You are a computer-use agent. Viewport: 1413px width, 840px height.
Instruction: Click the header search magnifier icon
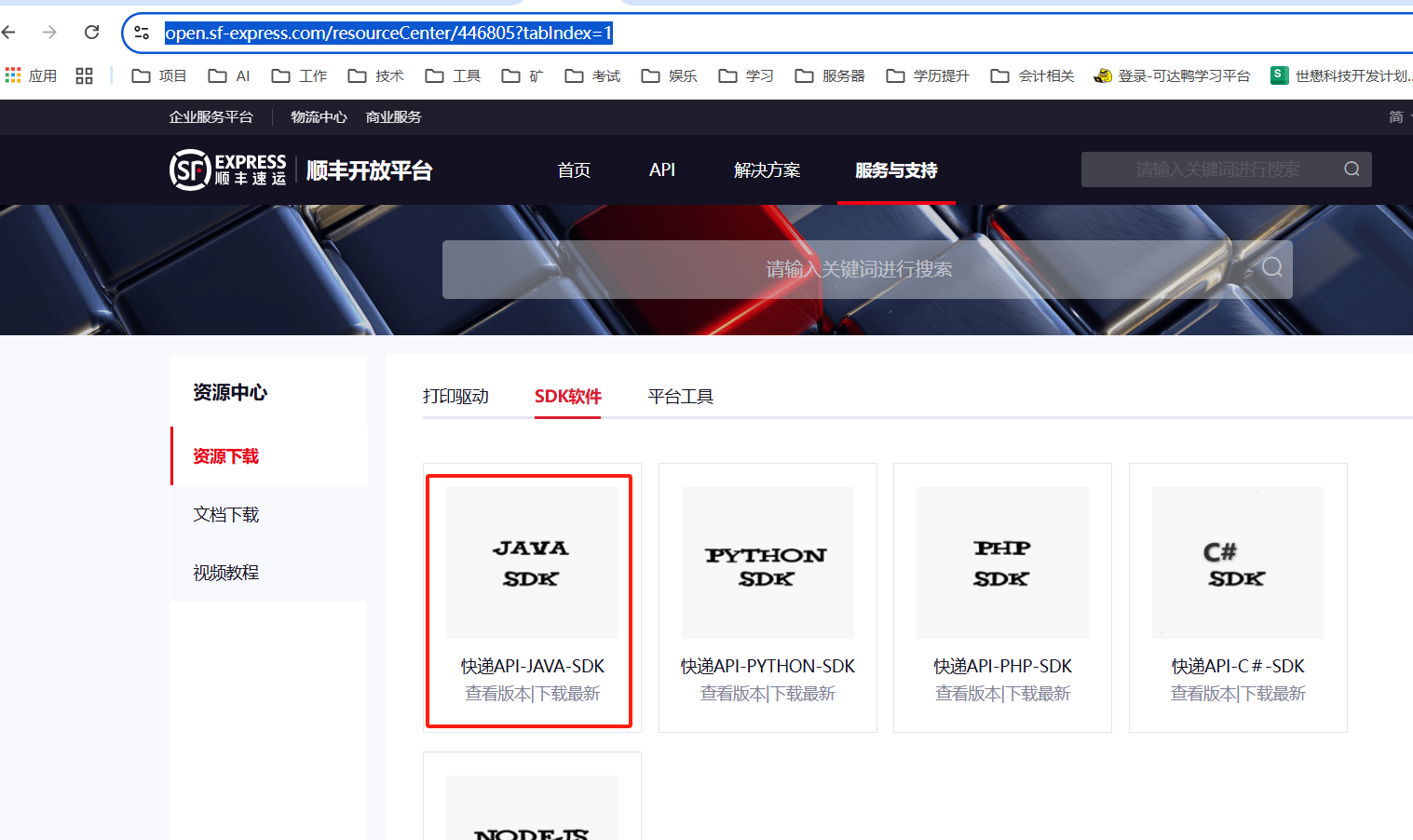click(x=1352, y=169)
